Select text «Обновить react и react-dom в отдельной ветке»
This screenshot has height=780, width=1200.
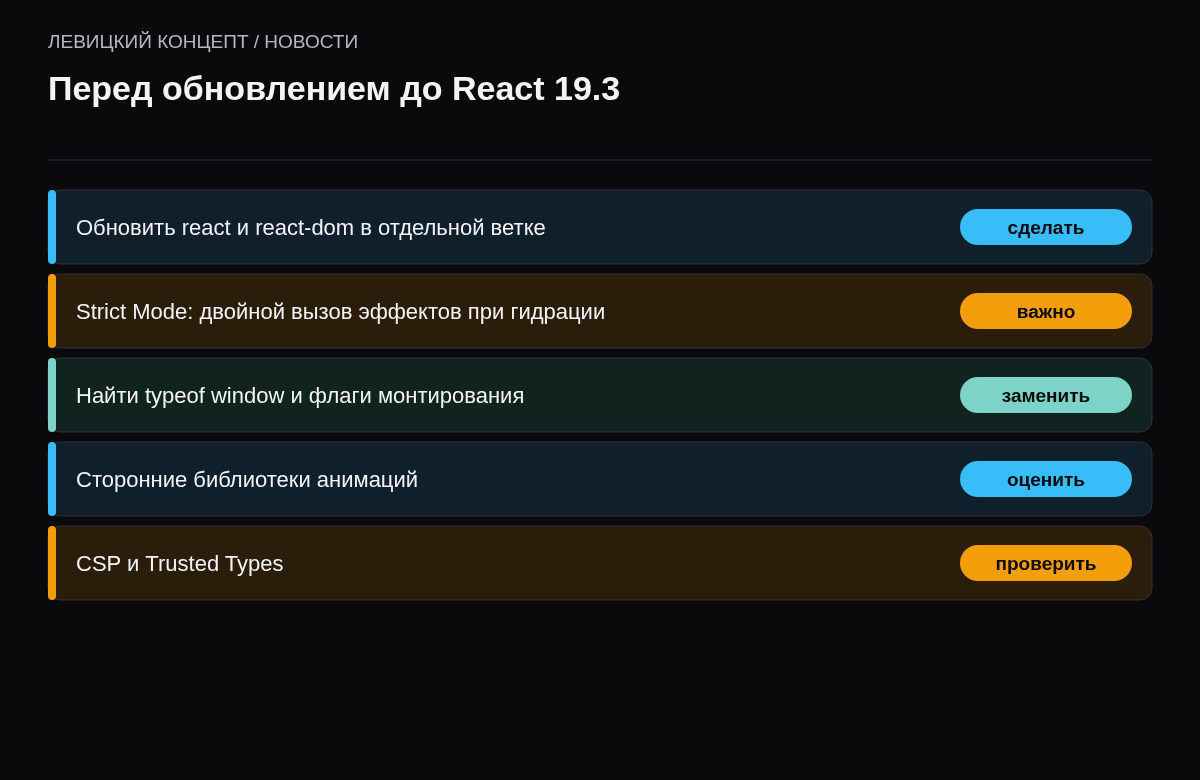(x=311, y=228)
